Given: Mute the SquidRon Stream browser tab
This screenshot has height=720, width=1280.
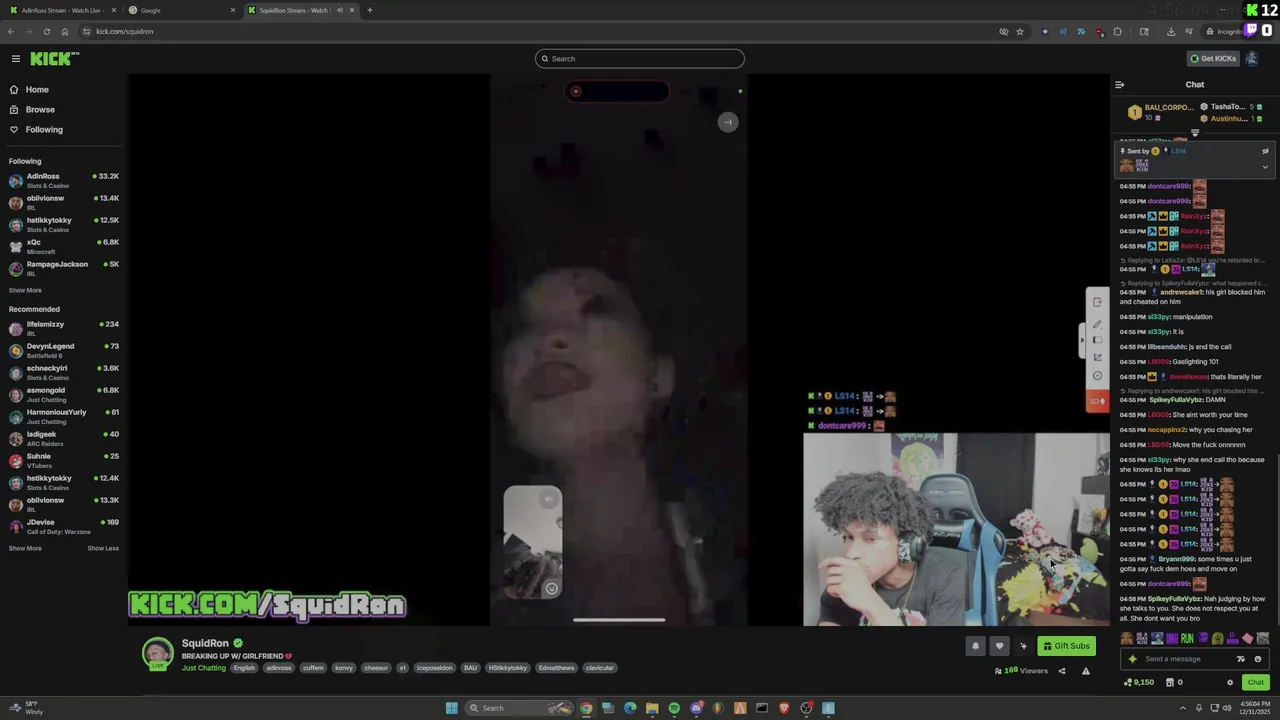Looking at the screenshot, I should coord(339,10).
